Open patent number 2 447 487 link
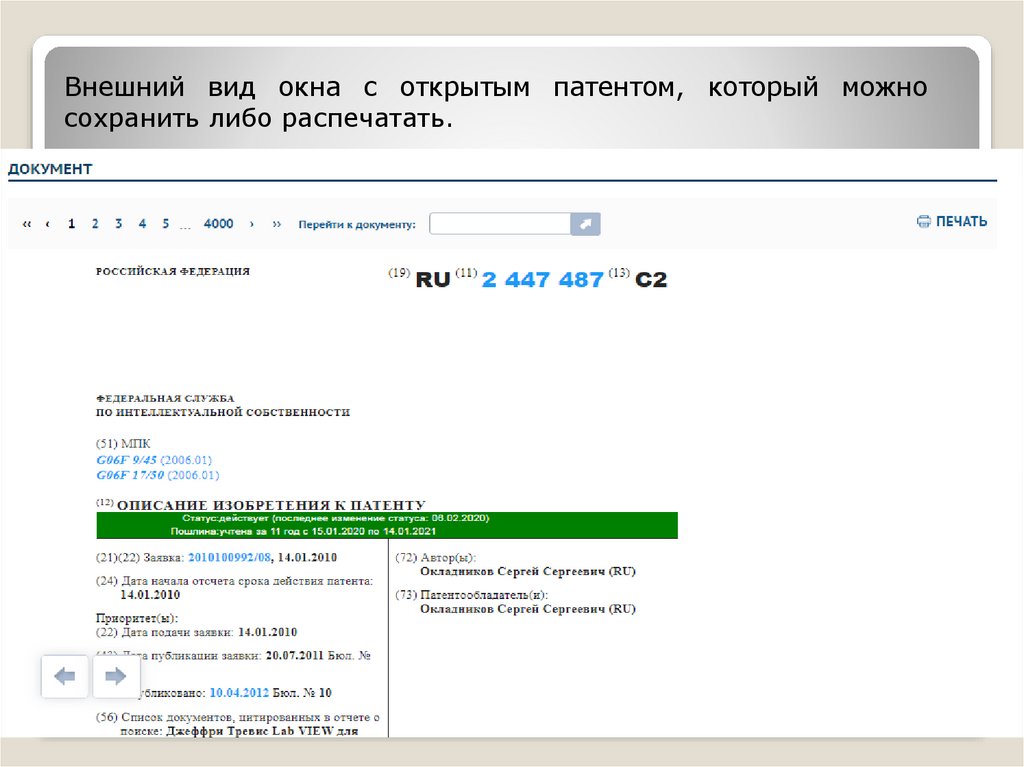The image size is (1024, 767). point(542,280)
